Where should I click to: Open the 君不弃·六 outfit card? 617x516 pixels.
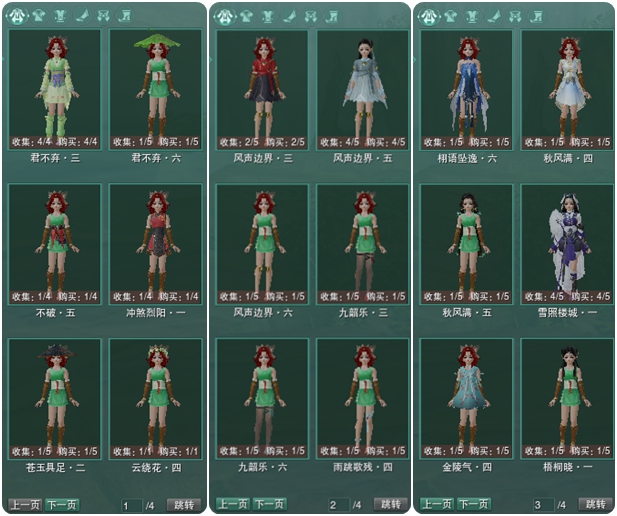(156, 89)
